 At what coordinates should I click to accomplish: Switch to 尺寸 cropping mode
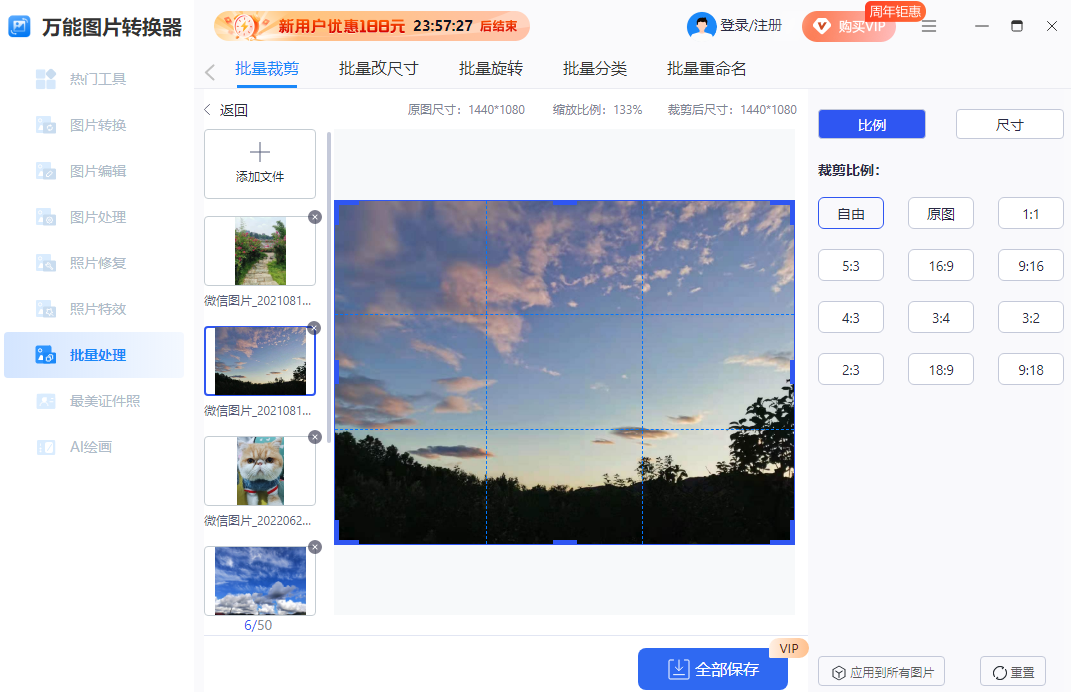pos(1009,123)
